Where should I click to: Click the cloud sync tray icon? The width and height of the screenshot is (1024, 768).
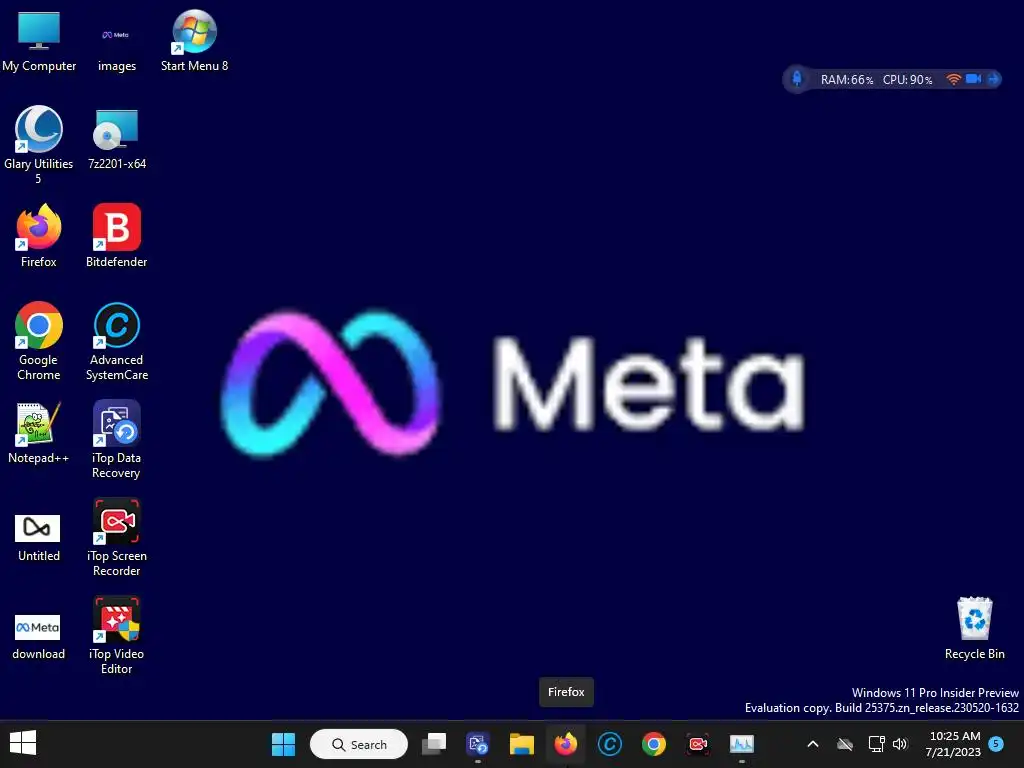[845, 744]
